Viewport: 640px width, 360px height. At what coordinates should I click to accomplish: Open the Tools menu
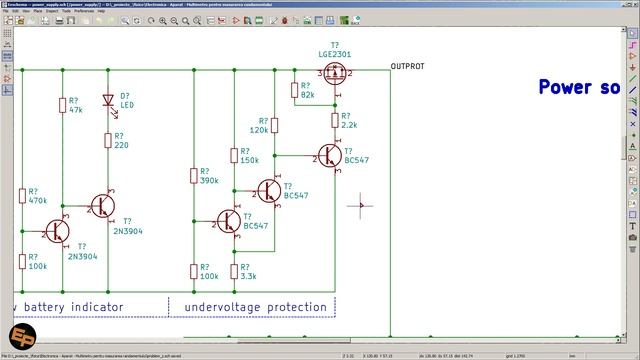pyautogui.click(x=67, y=11)
